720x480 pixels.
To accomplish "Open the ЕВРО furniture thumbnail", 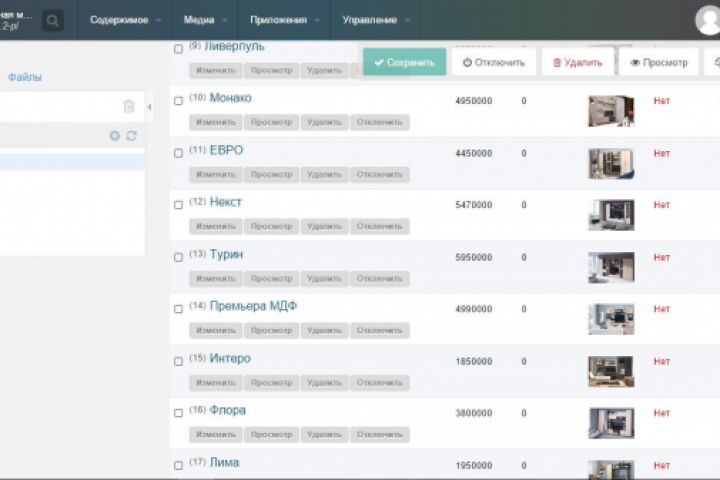I will [x=611, y=163].
